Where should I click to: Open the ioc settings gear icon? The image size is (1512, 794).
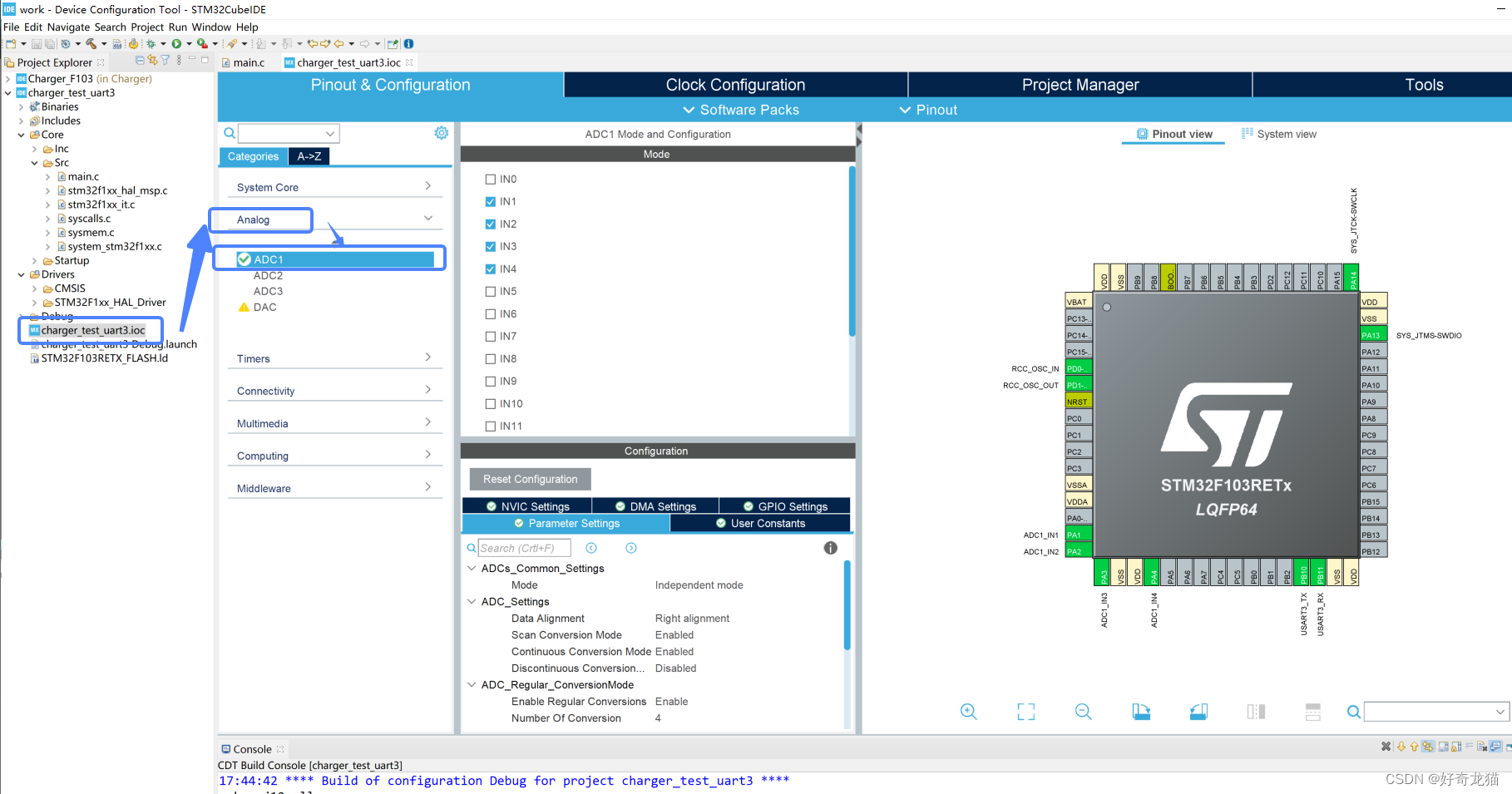coord(441,132)
